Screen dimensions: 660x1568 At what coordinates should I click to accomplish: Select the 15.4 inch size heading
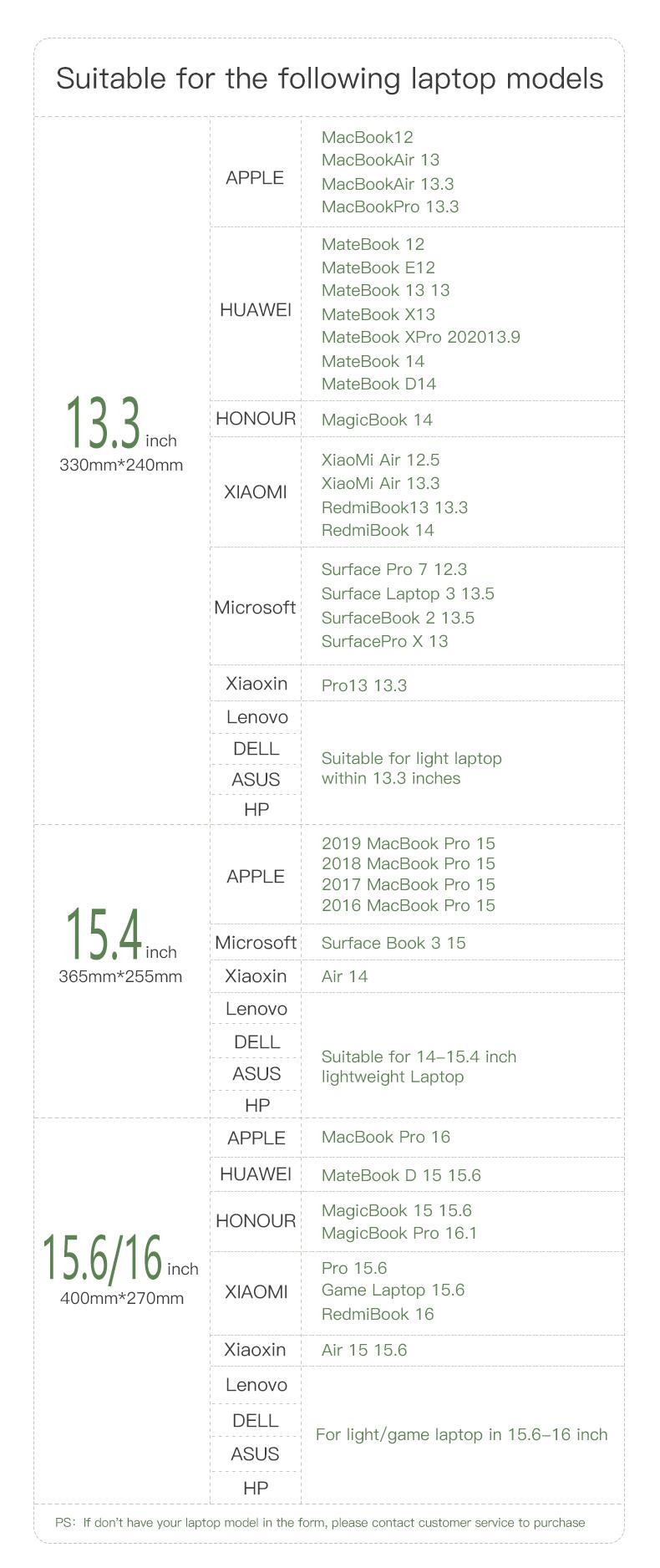click(x=121, y=934)
